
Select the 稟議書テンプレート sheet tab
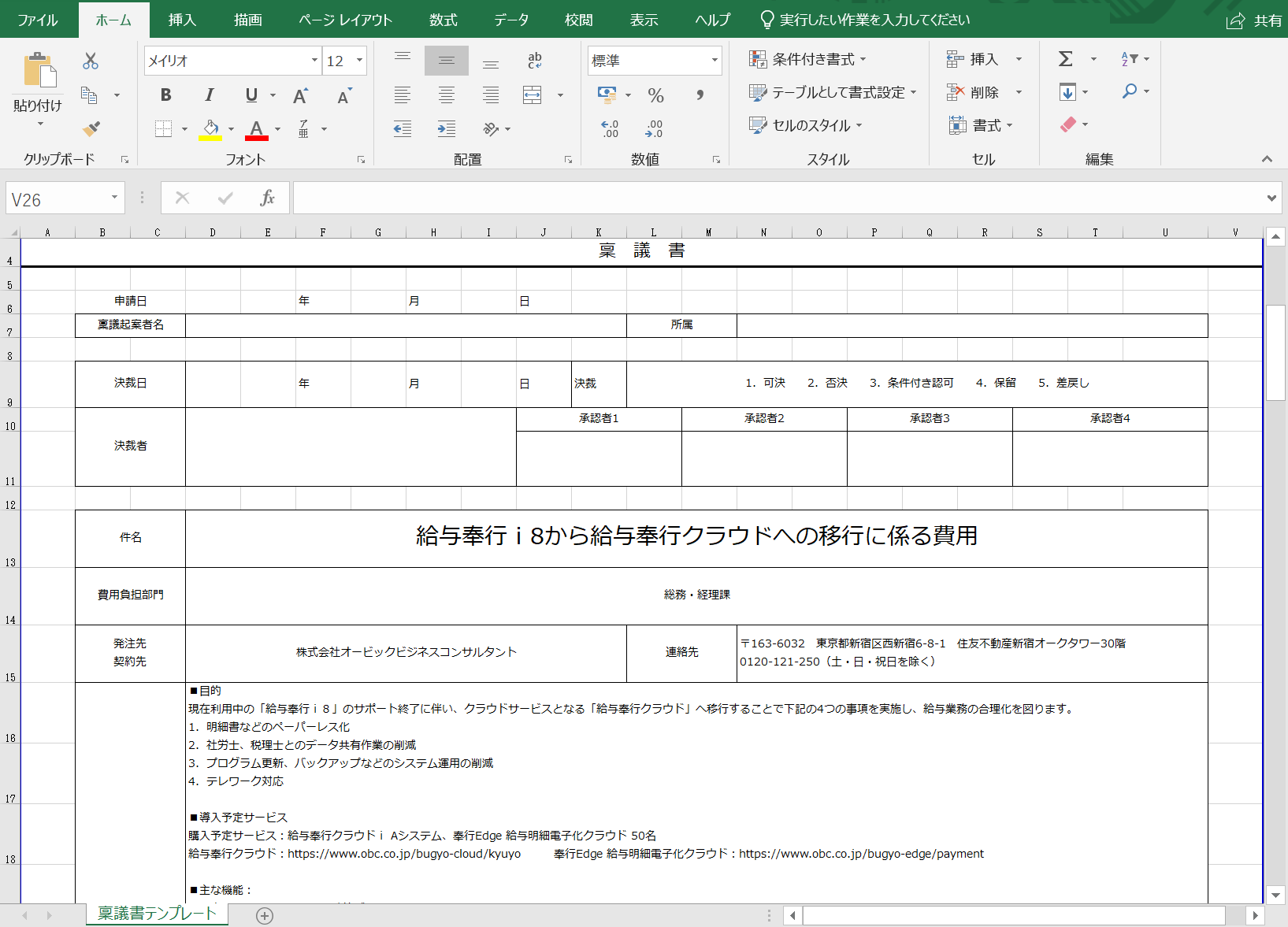157,914
